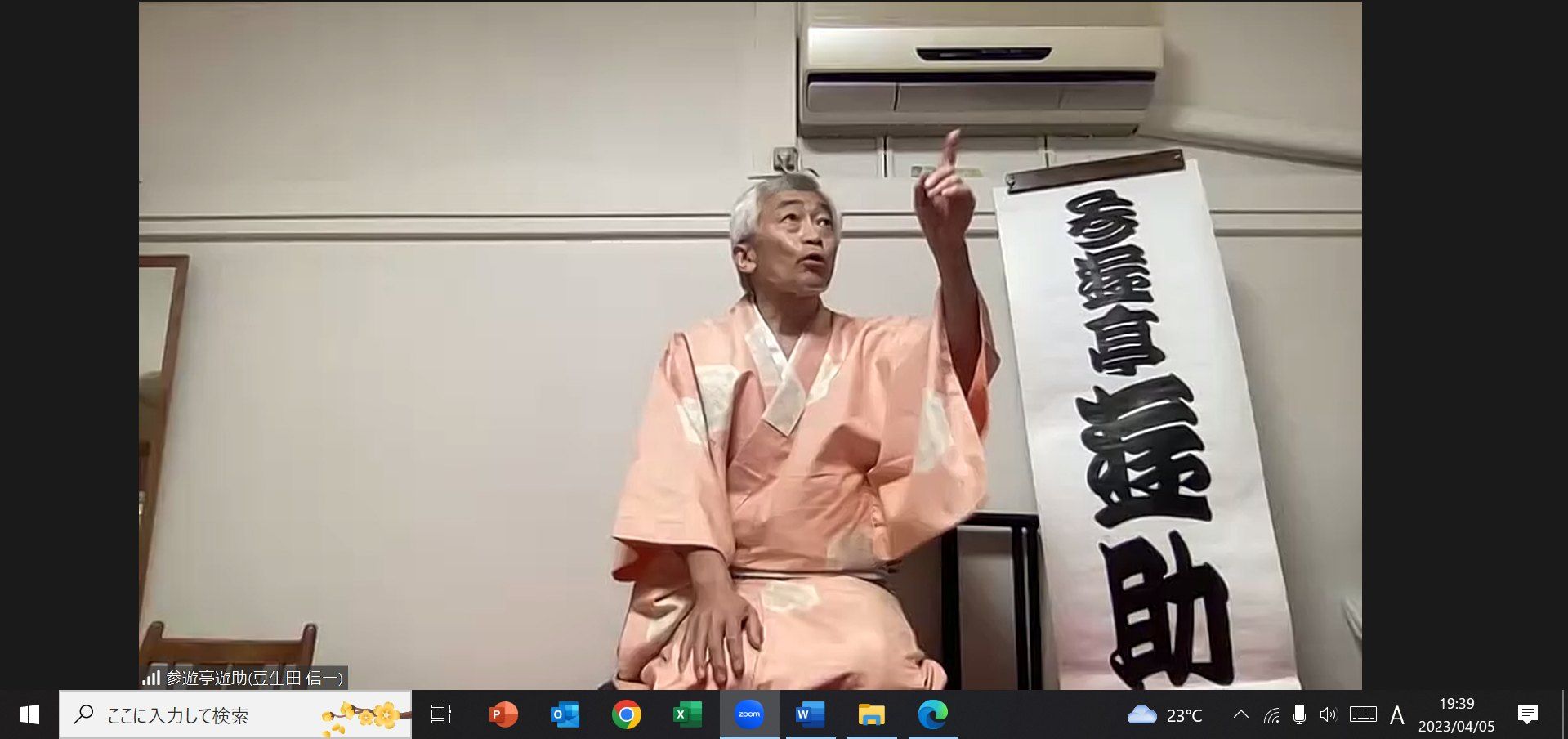Open the speaker volume control
The image size is (1568, 739).
1329,715
